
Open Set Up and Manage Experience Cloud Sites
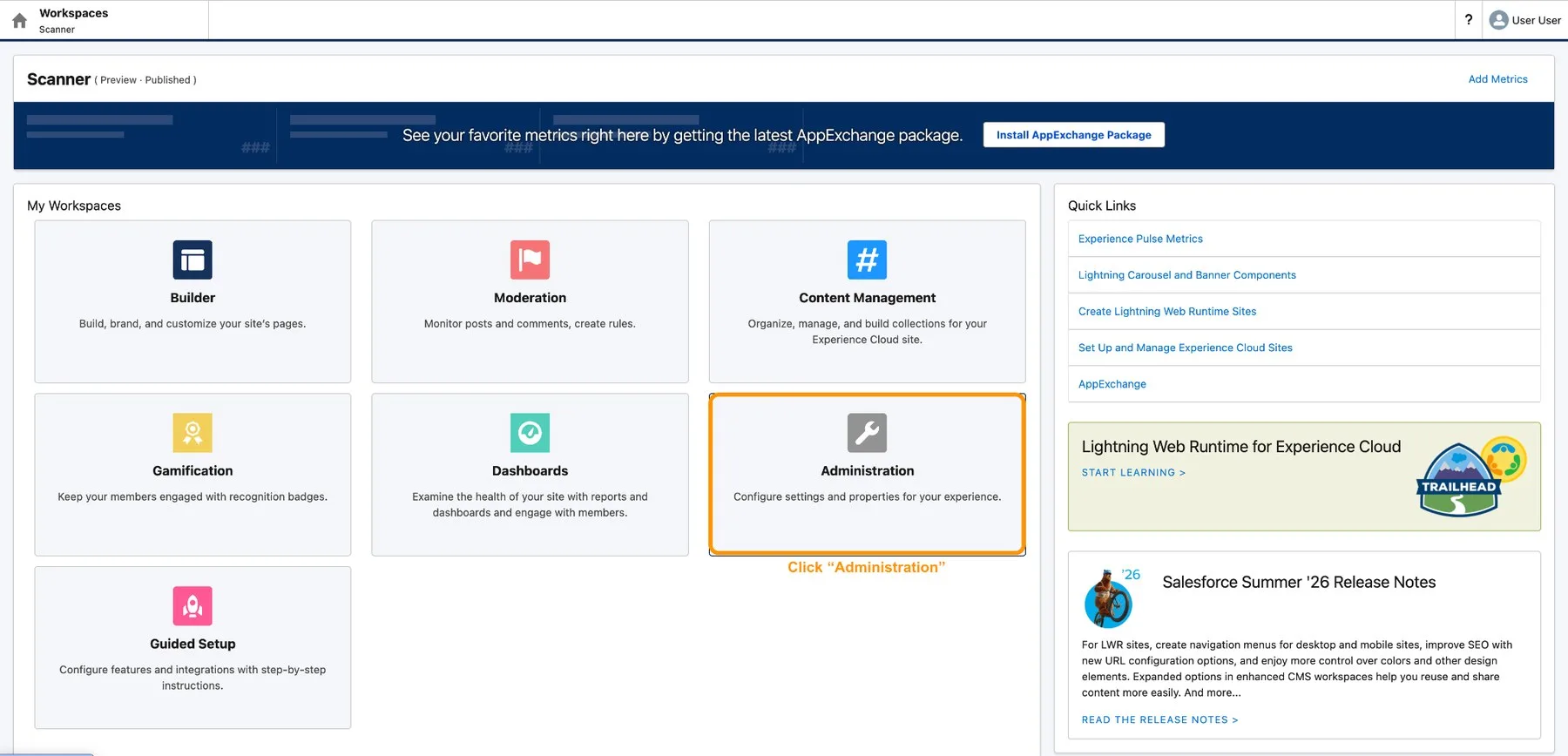point(1185,348)
